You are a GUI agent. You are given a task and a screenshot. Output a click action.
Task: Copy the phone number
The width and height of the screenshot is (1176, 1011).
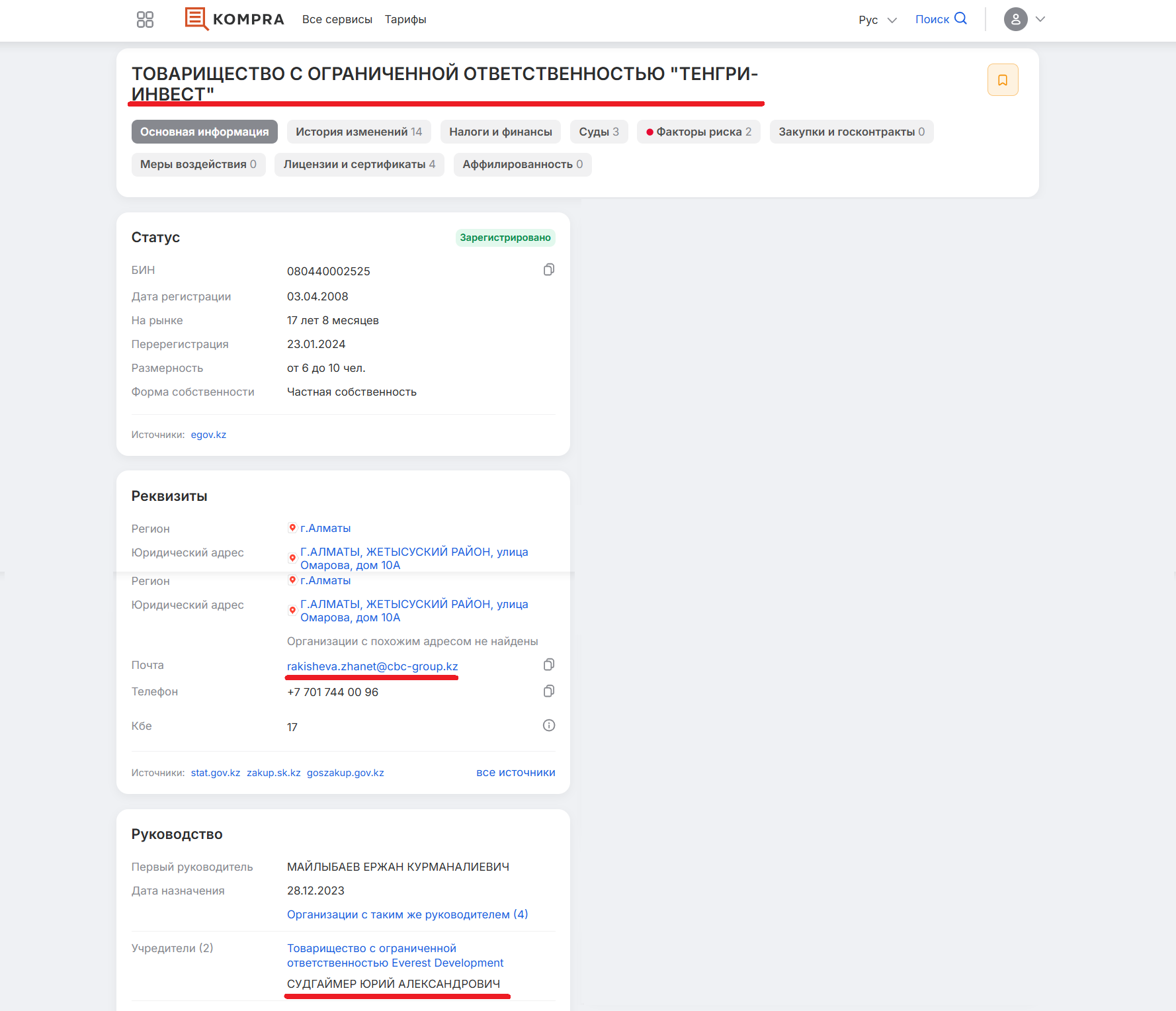pyautogui.click(x=548, y=691)
